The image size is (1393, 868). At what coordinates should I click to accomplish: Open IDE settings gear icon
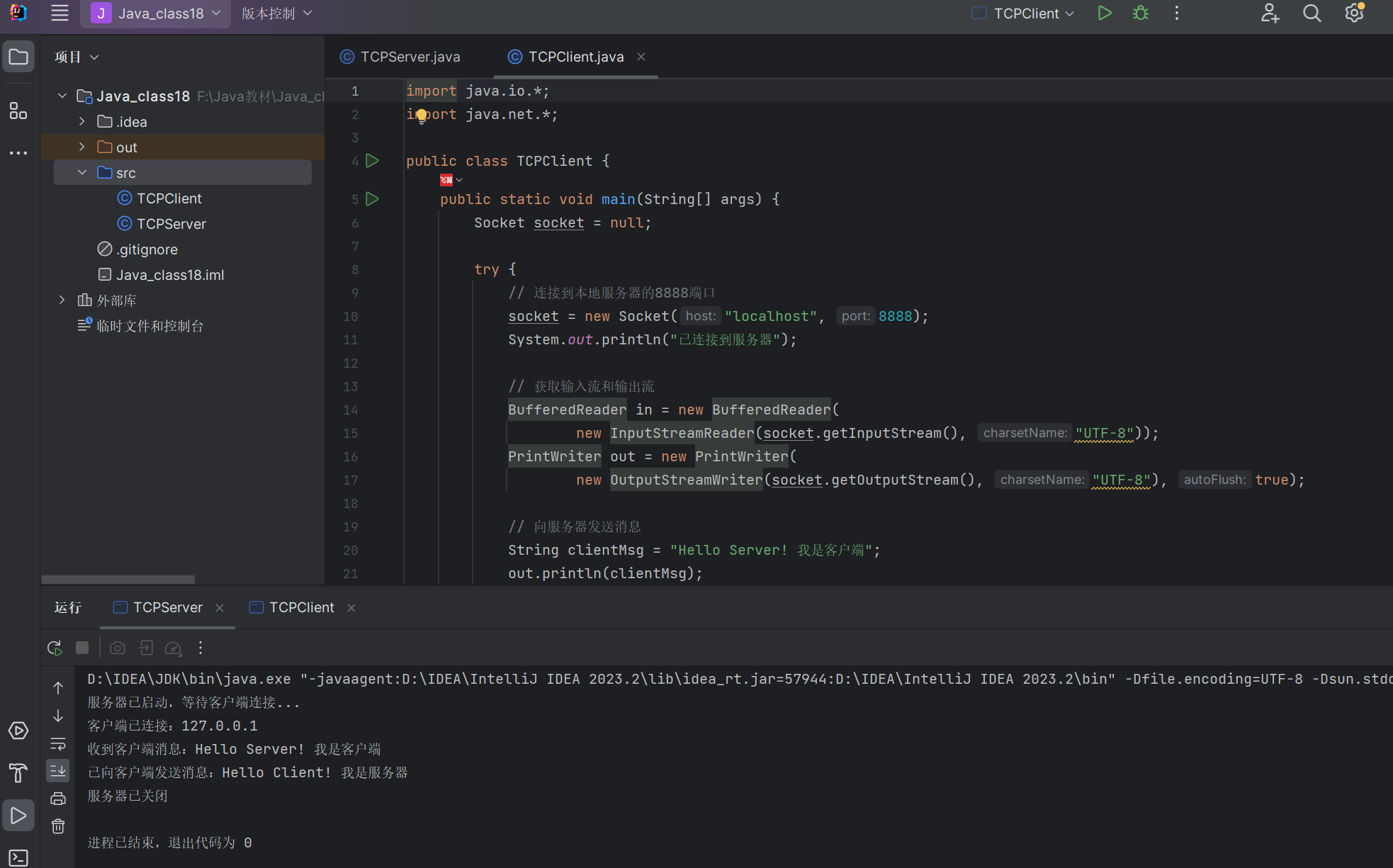point(1354,13)
